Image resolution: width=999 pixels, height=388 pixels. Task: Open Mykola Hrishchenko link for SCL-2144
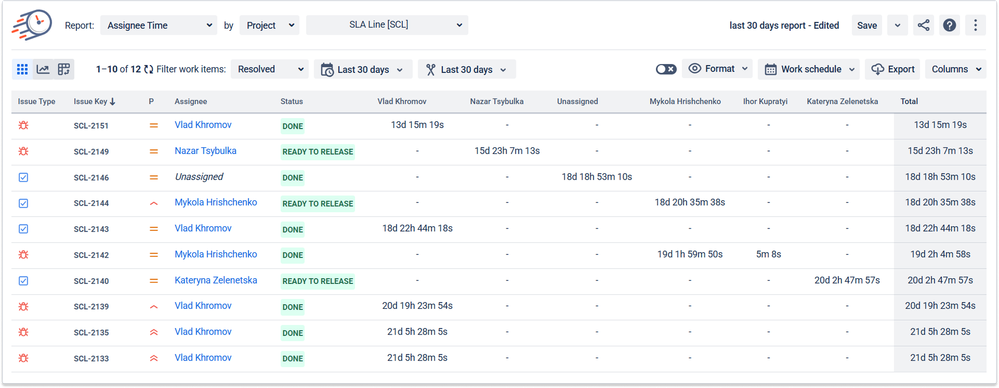(x=216, y=203)
